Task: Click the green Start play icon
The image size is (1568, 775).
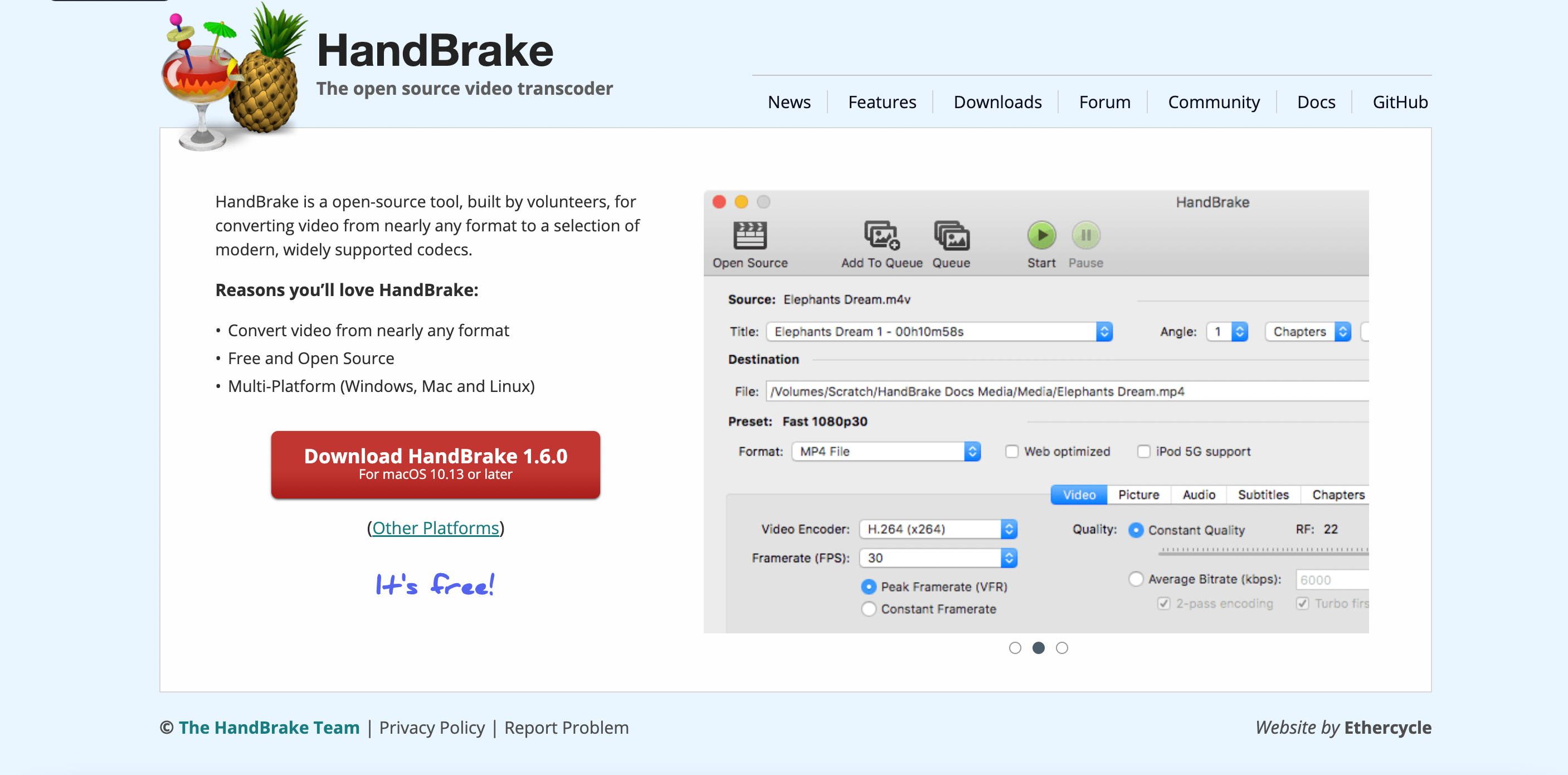Action: 1041,235
